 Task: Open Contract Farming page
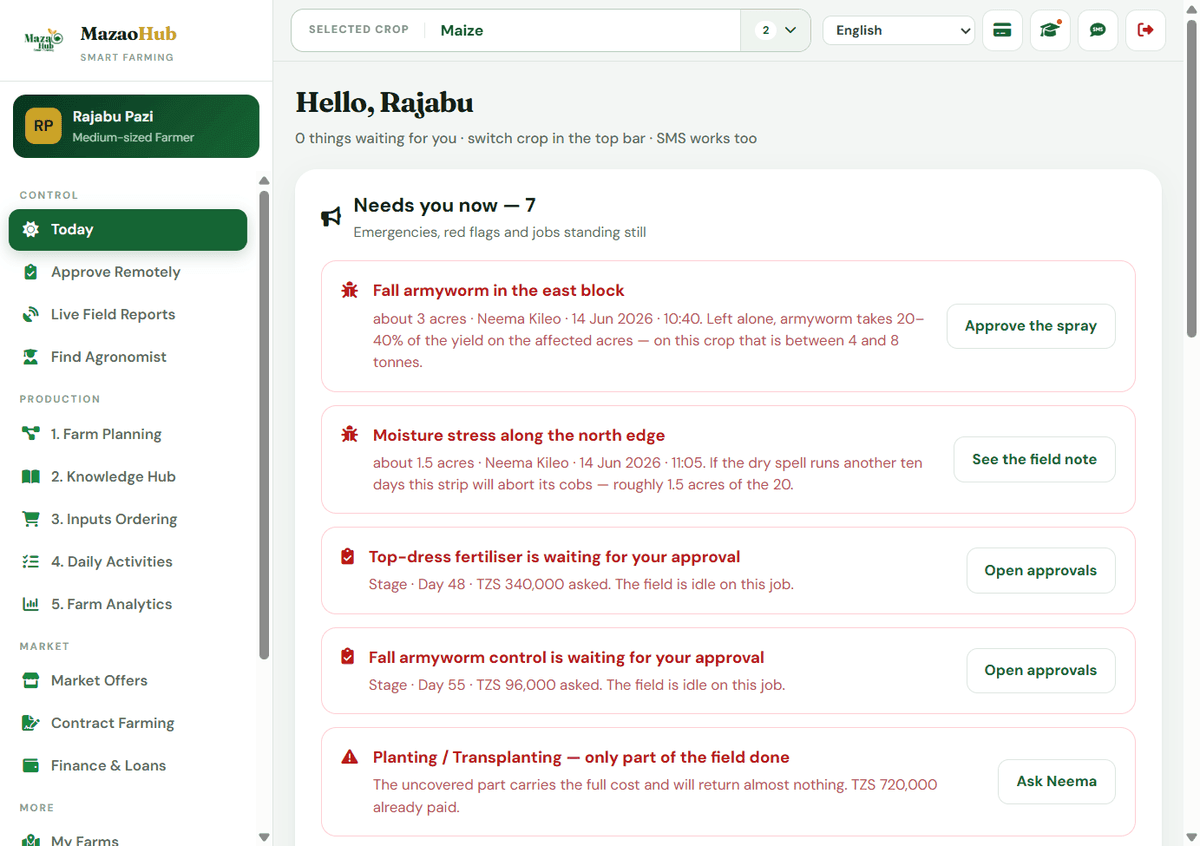coord(128,723)
